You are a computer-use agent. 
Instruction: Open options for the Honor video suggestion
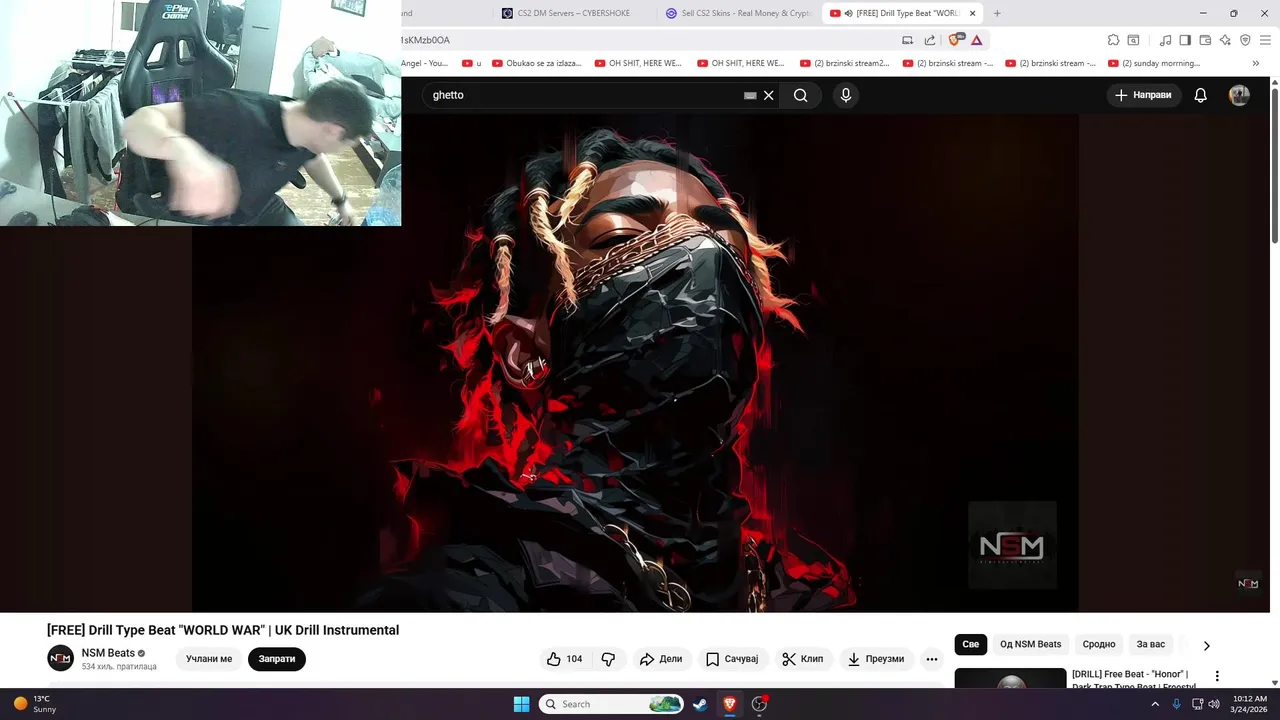pos(1217,676)
